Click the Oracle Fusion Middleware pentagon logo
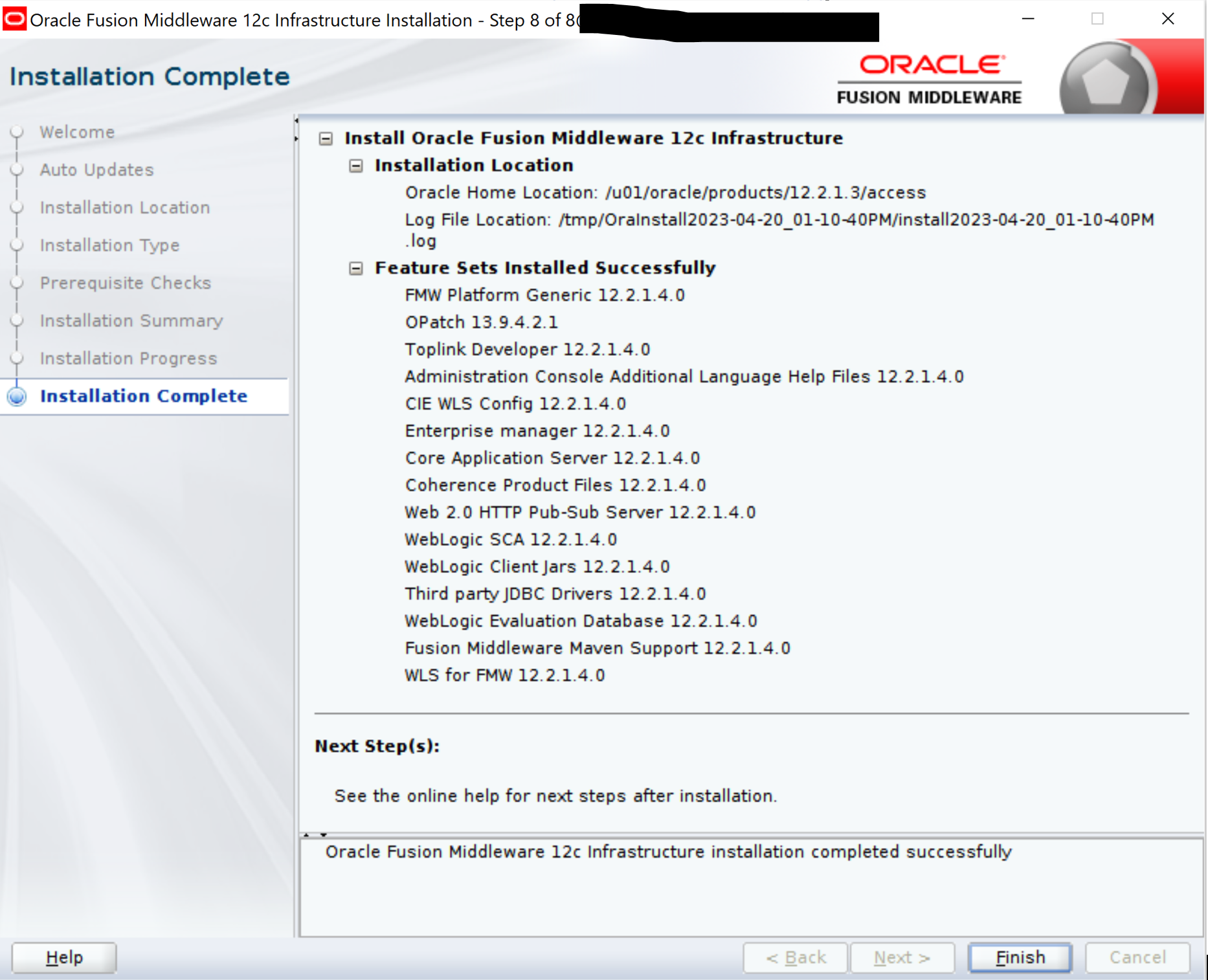1208x980 pixels. pyautogui.click(x=1105, y=81)
